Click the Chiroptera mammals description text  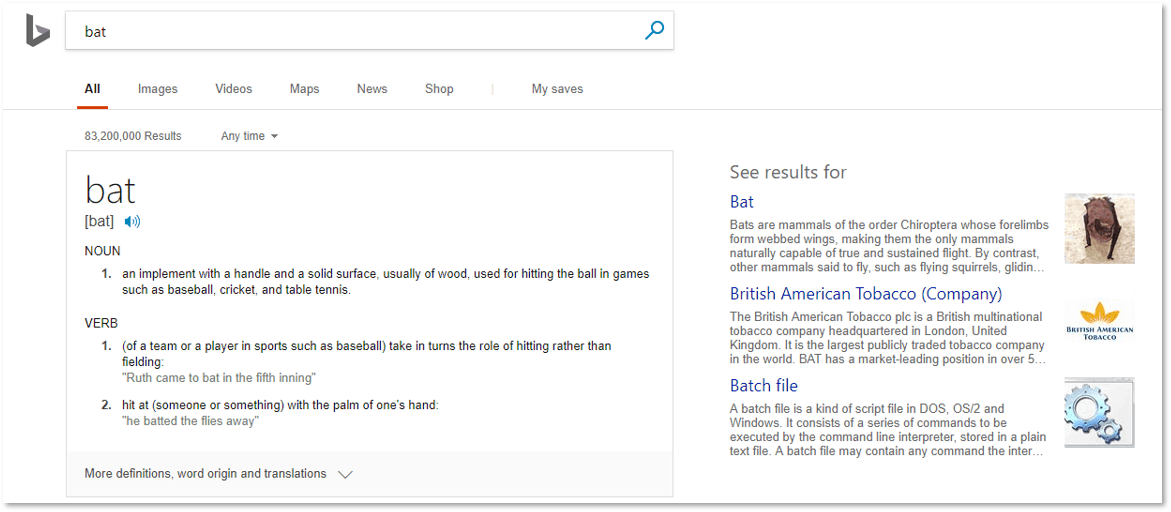[x=889, y=246]
